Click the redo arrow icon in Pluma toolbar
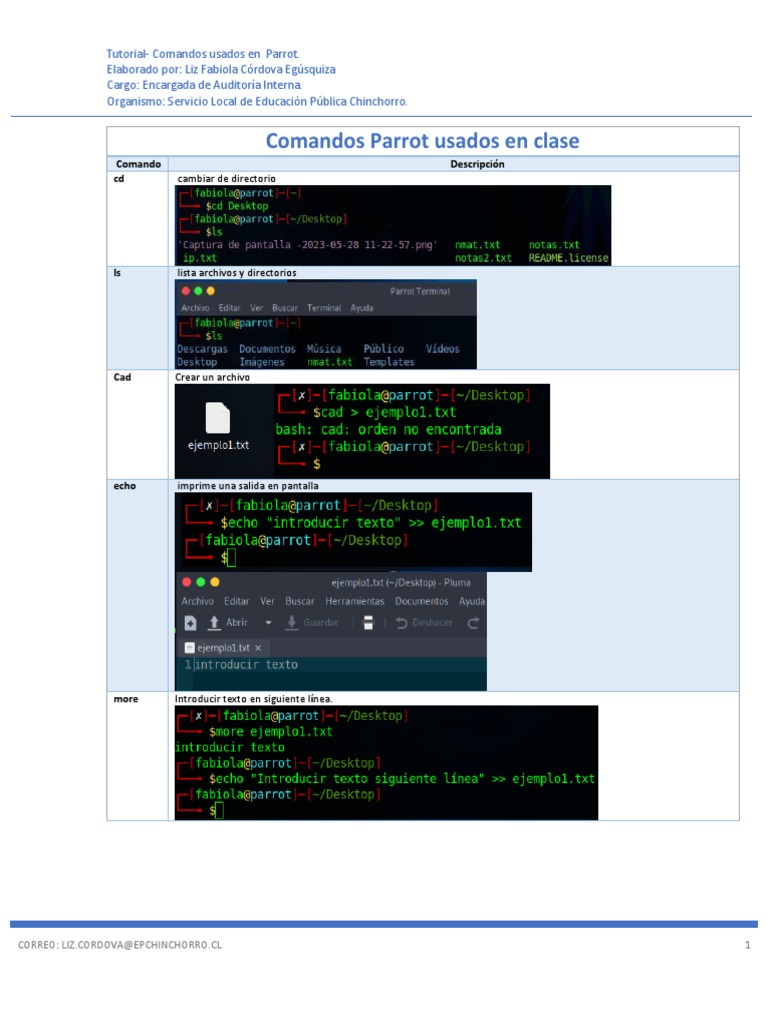Screen dimensions: 768x1024 coord(473,623)
